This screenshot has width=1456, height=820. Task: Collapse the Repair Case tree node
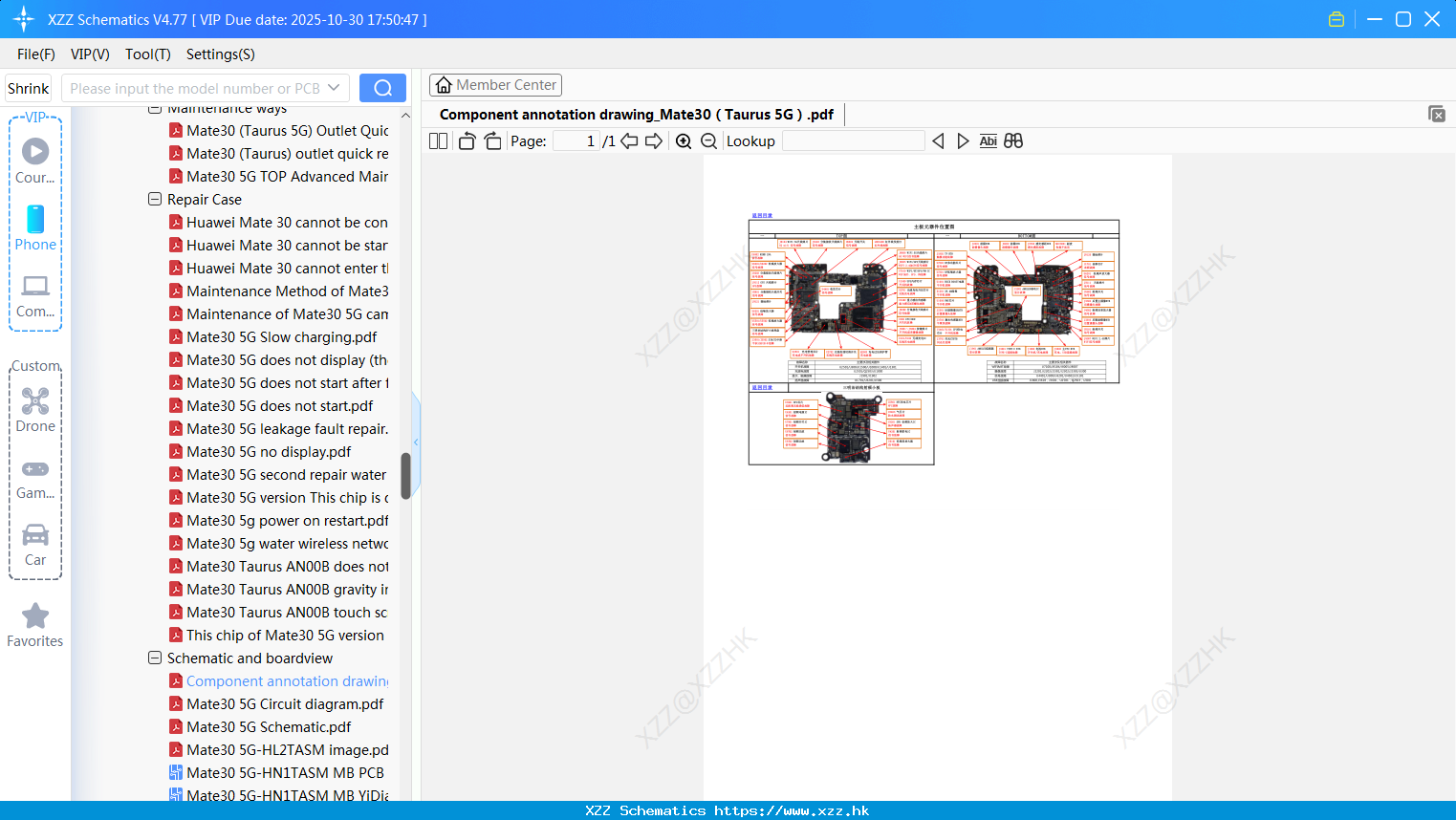click(155, 200)
